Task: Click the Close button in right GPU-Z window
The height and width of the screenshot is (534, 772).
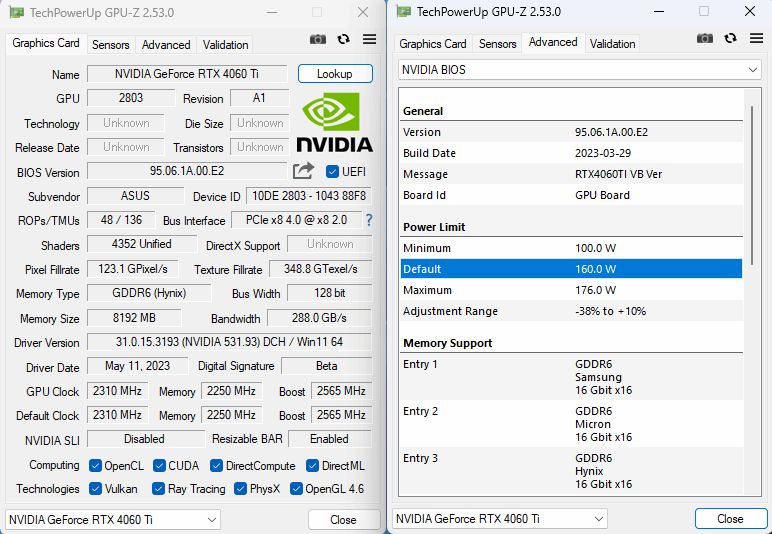Action: (x=730, y=519)
